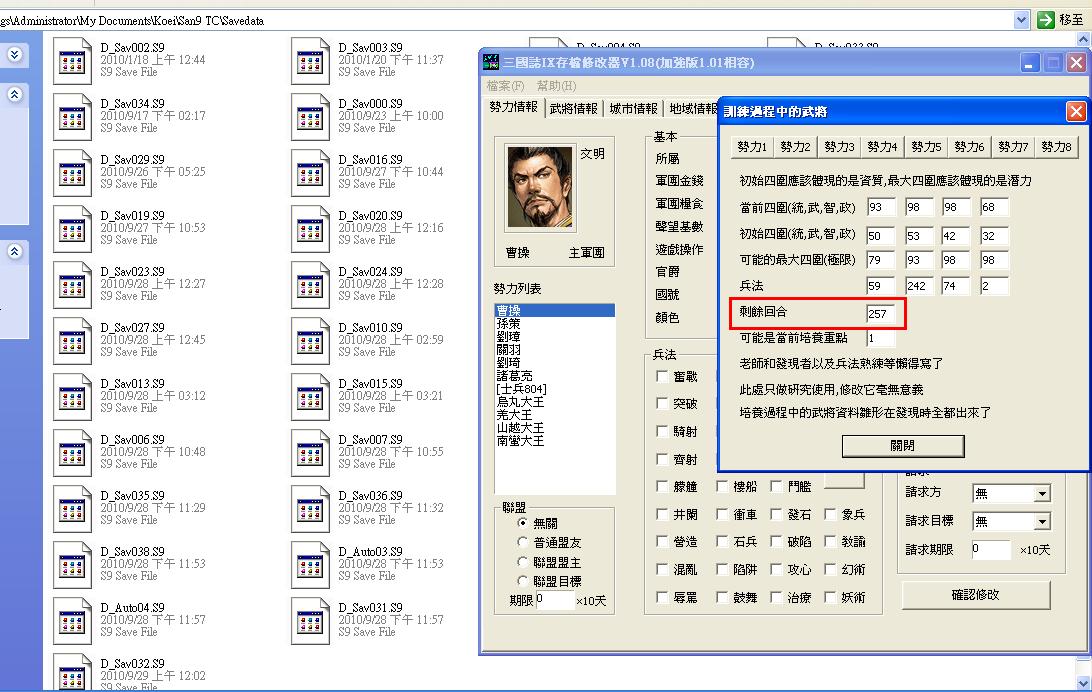Open the address bar path dropdown arrow

(x=1021, y=20)
